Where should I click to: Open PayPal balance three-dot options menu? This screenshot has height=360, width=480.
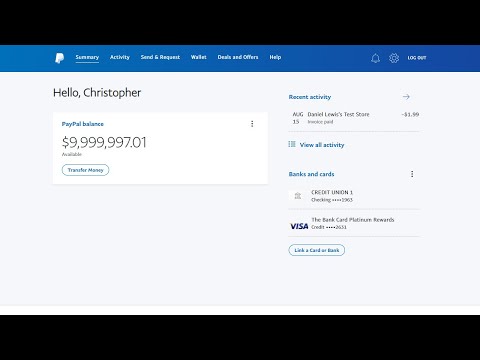[252, 124]
